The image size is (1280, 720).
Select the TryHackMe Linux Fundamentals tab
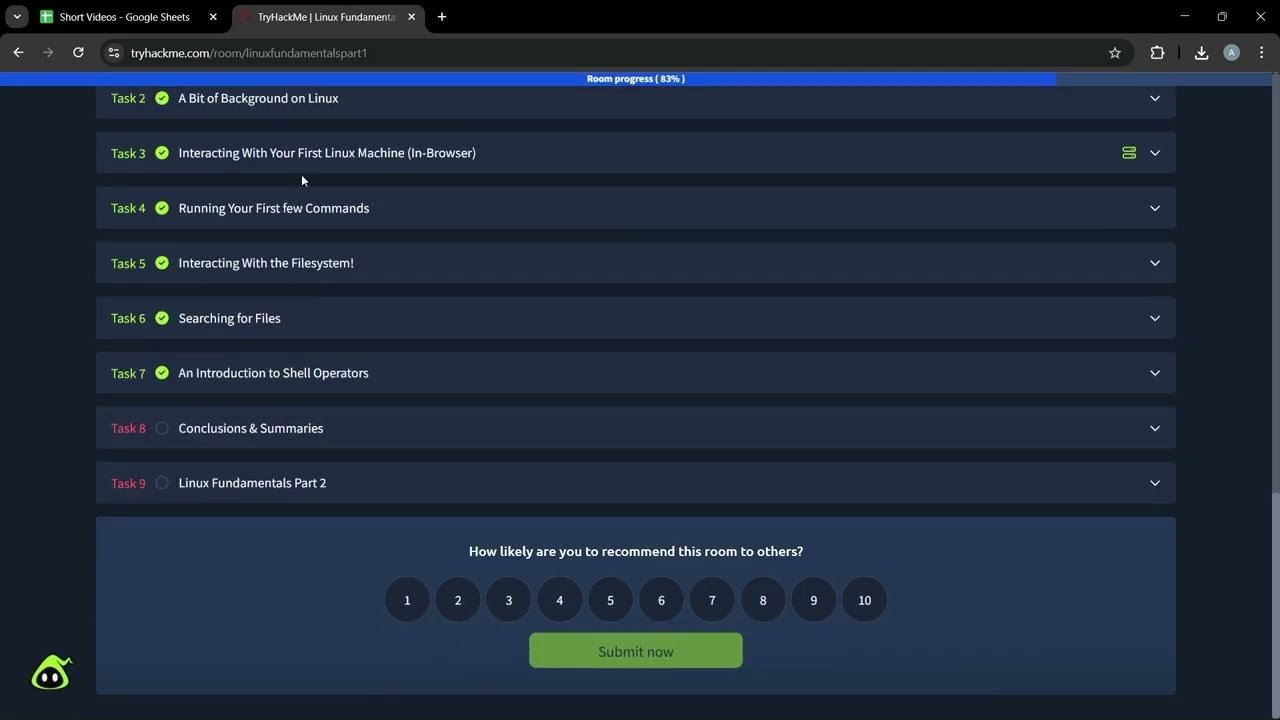click(326, 17)
